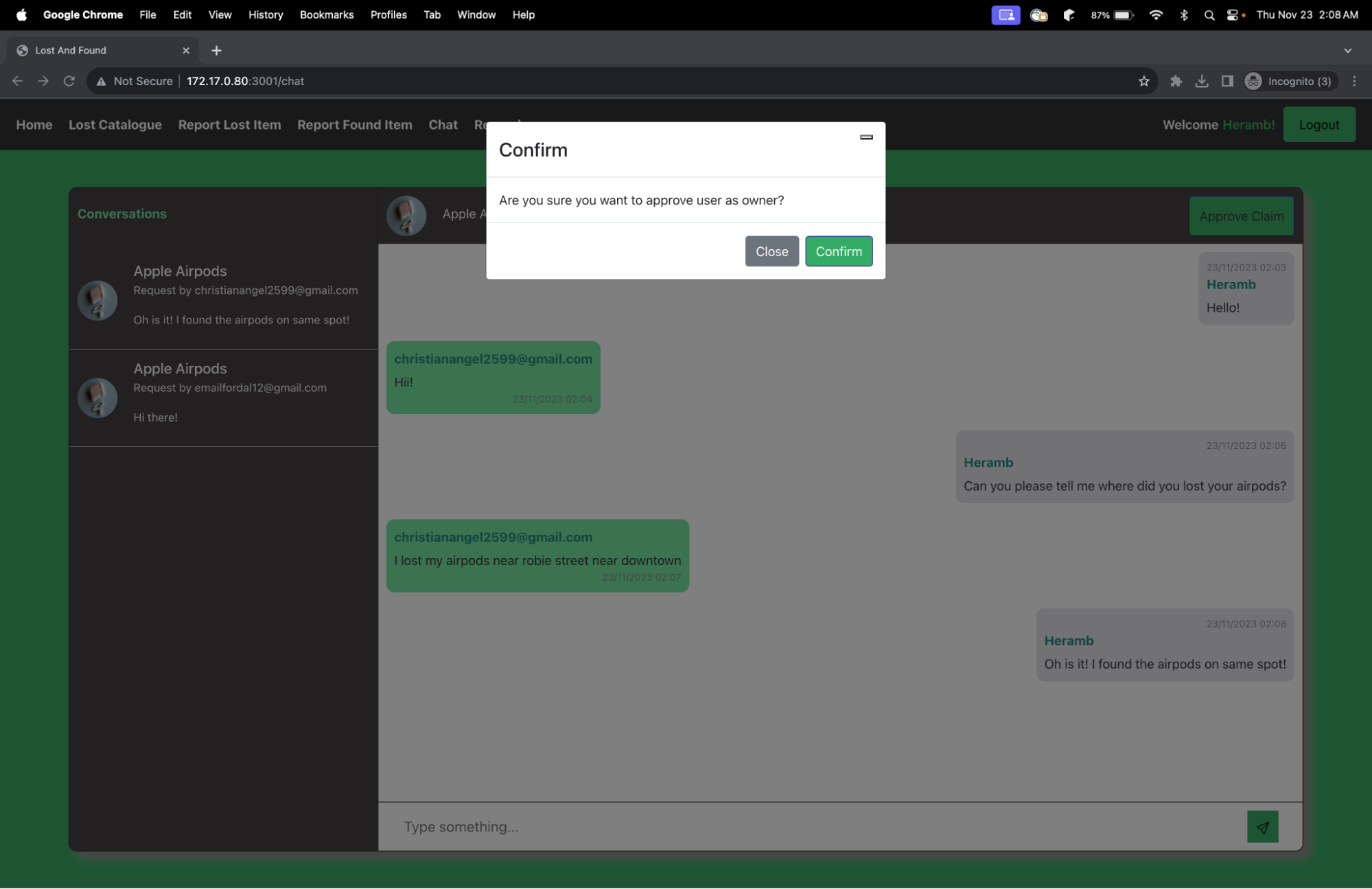This screenshot has height=889, width=1372.
Task: Open the Incognito profile indicator
Action: (1290, 81)
